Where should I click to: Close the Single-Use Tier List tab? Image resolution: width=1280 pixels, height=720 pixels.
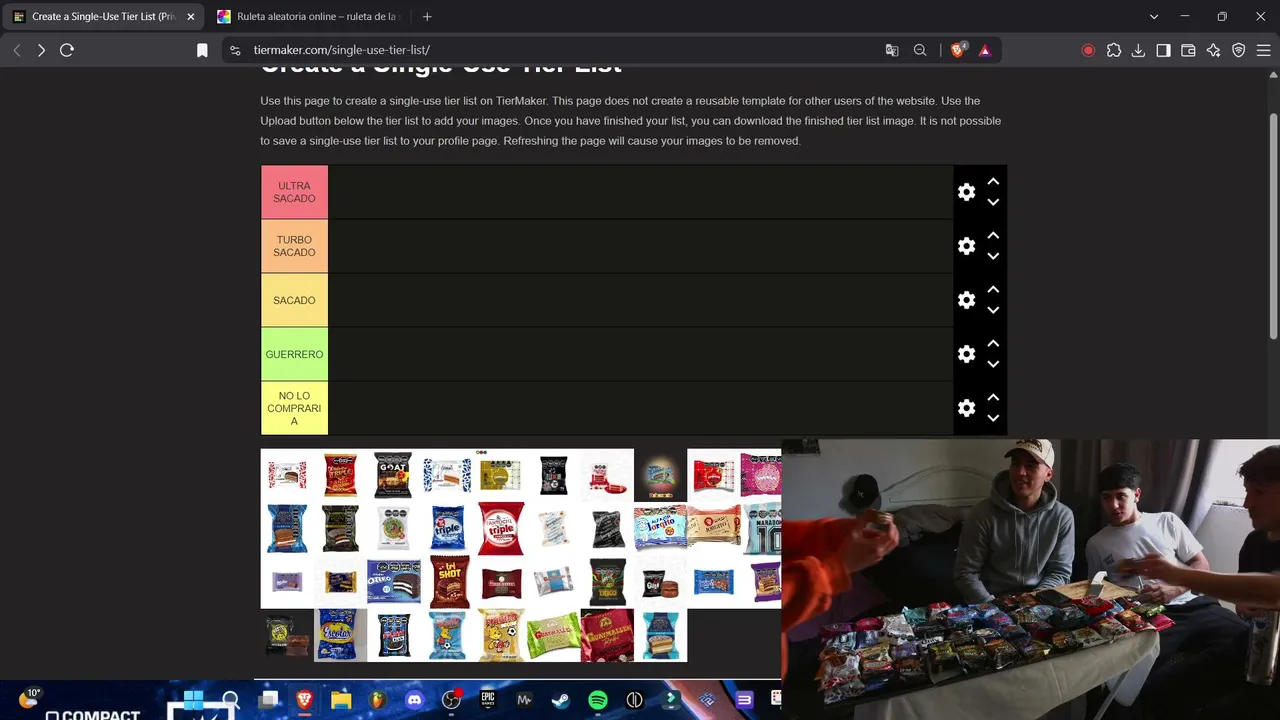pos(191,16)
